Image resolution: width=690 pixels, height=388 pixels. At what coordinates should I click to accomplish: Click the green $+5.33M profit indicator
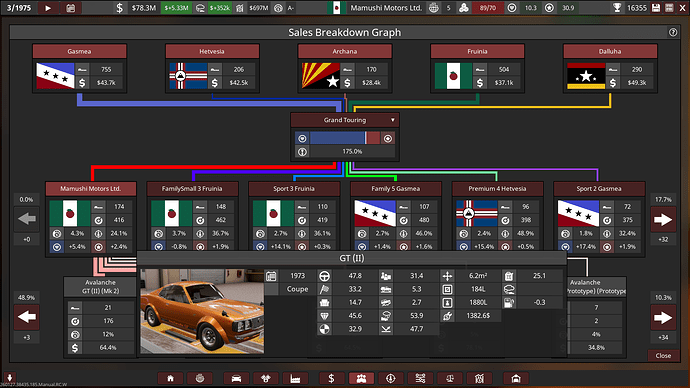[176, 8]
